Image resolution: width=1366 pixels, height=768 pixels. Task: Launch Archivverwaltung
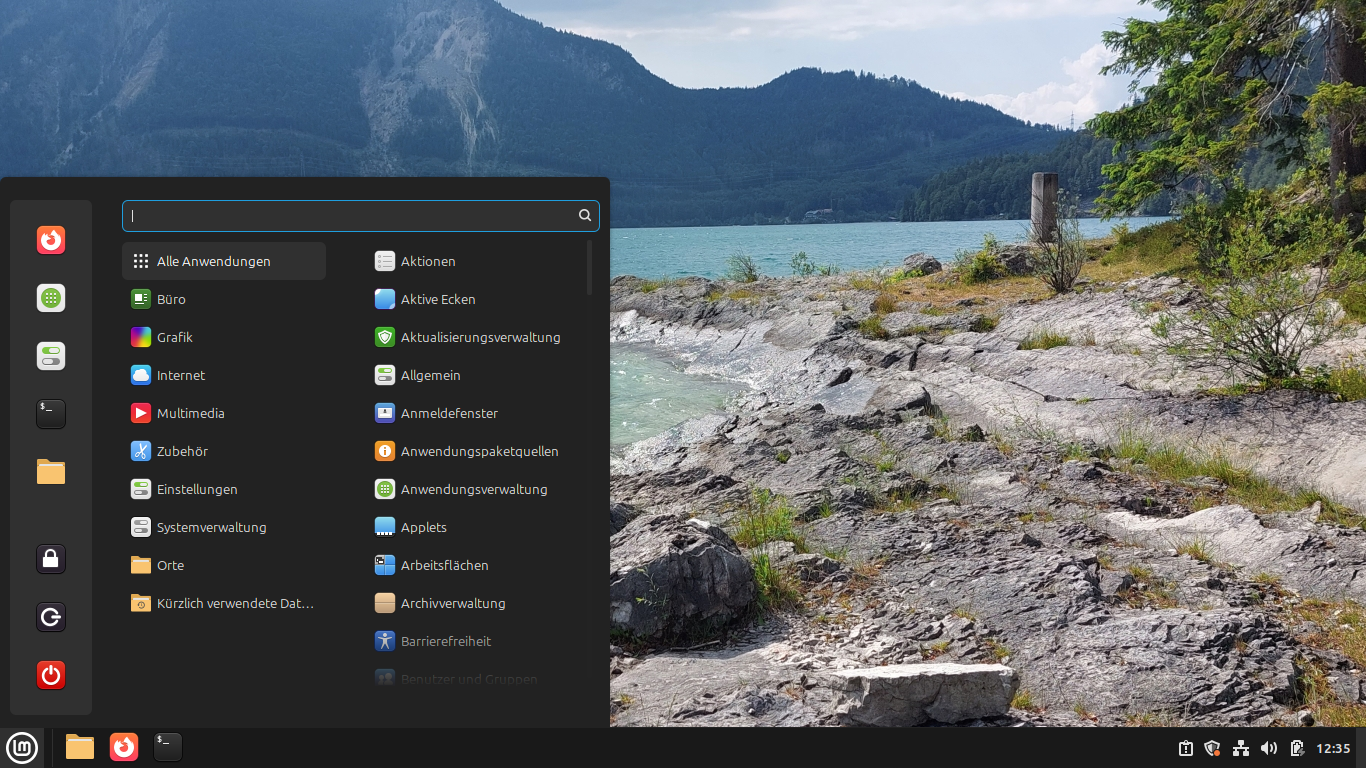click(475, 603)
